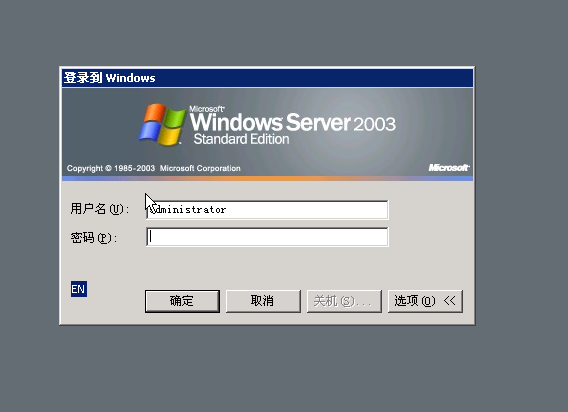568x412 pixels.
Task: Click the orange-blue gradient stripe below banner
Action: pyautogui.click(x=267, y=178)
